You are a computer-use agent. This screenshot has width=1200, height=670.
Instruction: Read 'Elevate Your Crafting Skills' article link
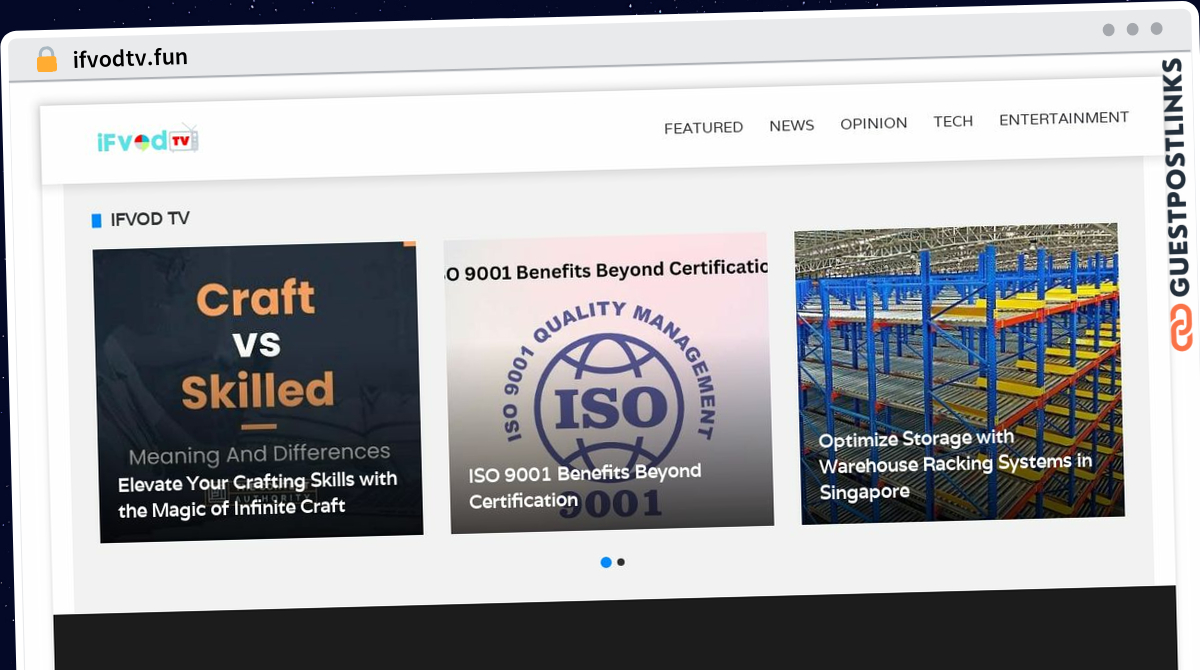pyautogui.click(x=258, y=494)
